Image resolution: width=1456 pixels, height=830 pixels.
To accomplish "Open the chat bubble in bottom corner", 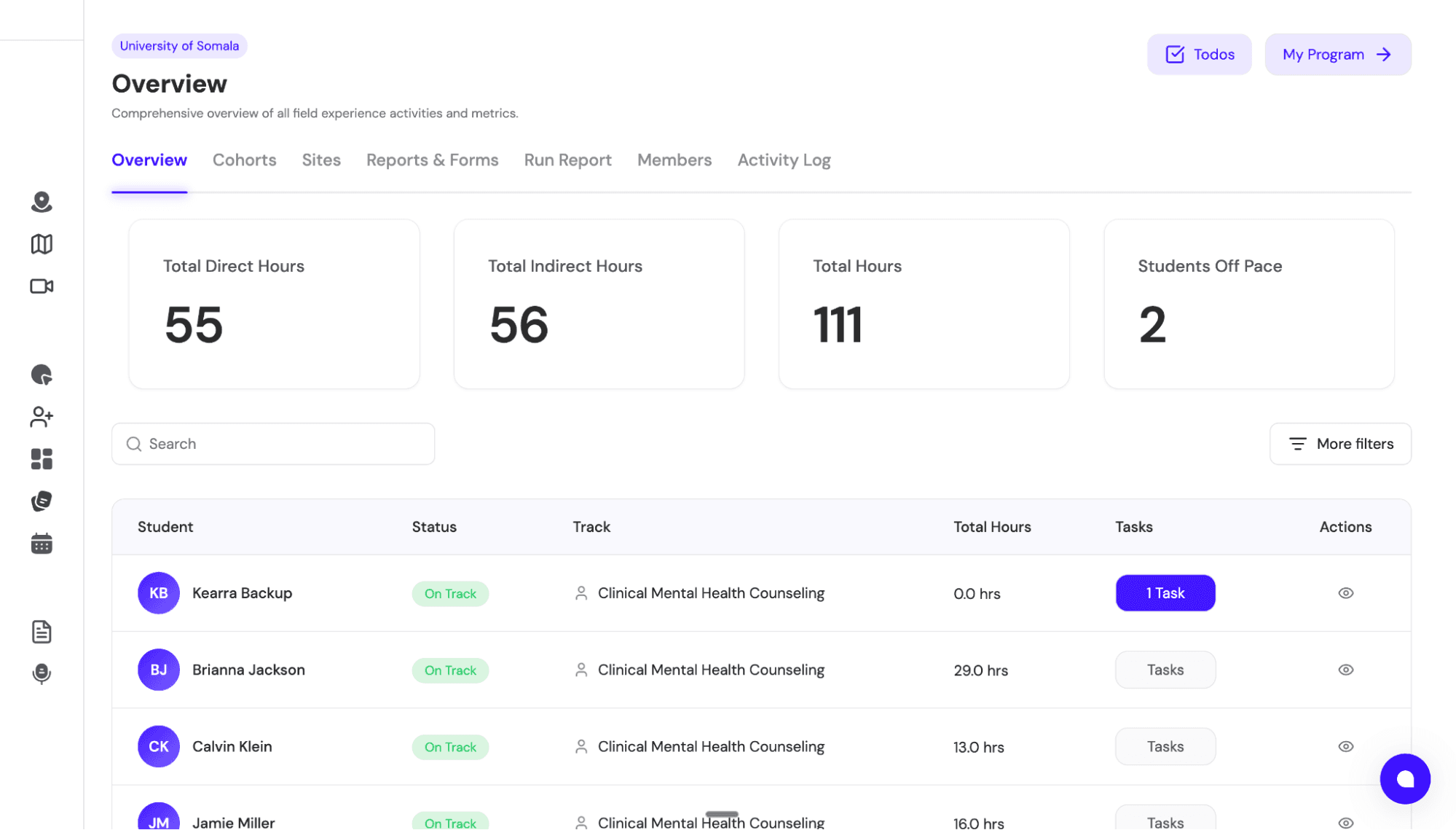I will pos(1405,778).
